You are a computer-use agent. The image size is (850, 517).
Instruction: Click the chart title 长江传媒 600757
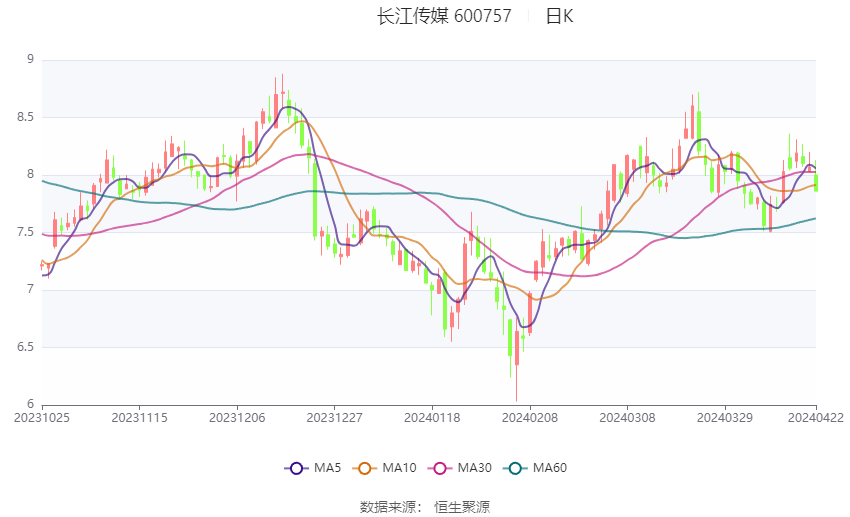(x=444, y=16)
